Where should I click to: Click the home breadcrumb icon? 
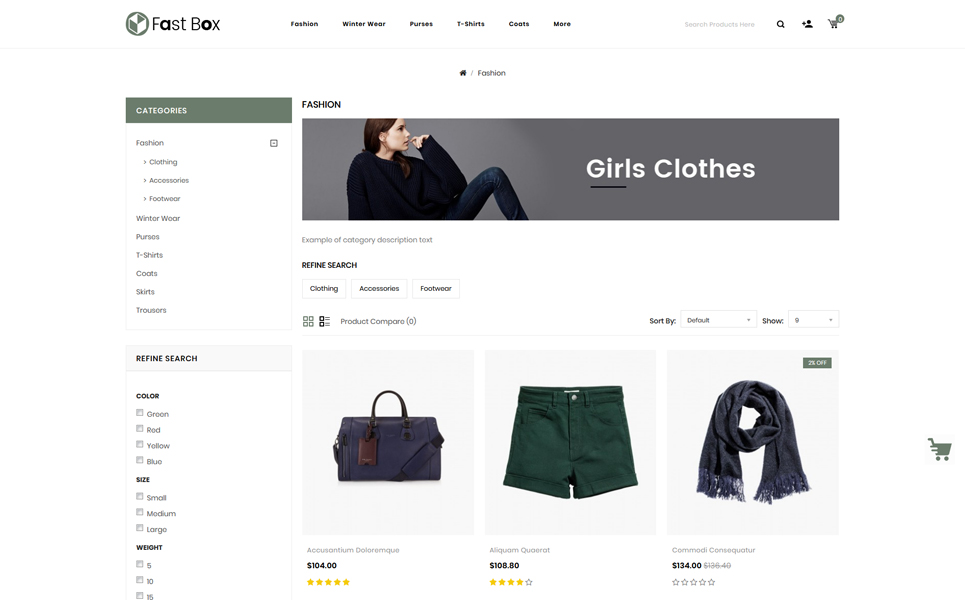(463, 73)
